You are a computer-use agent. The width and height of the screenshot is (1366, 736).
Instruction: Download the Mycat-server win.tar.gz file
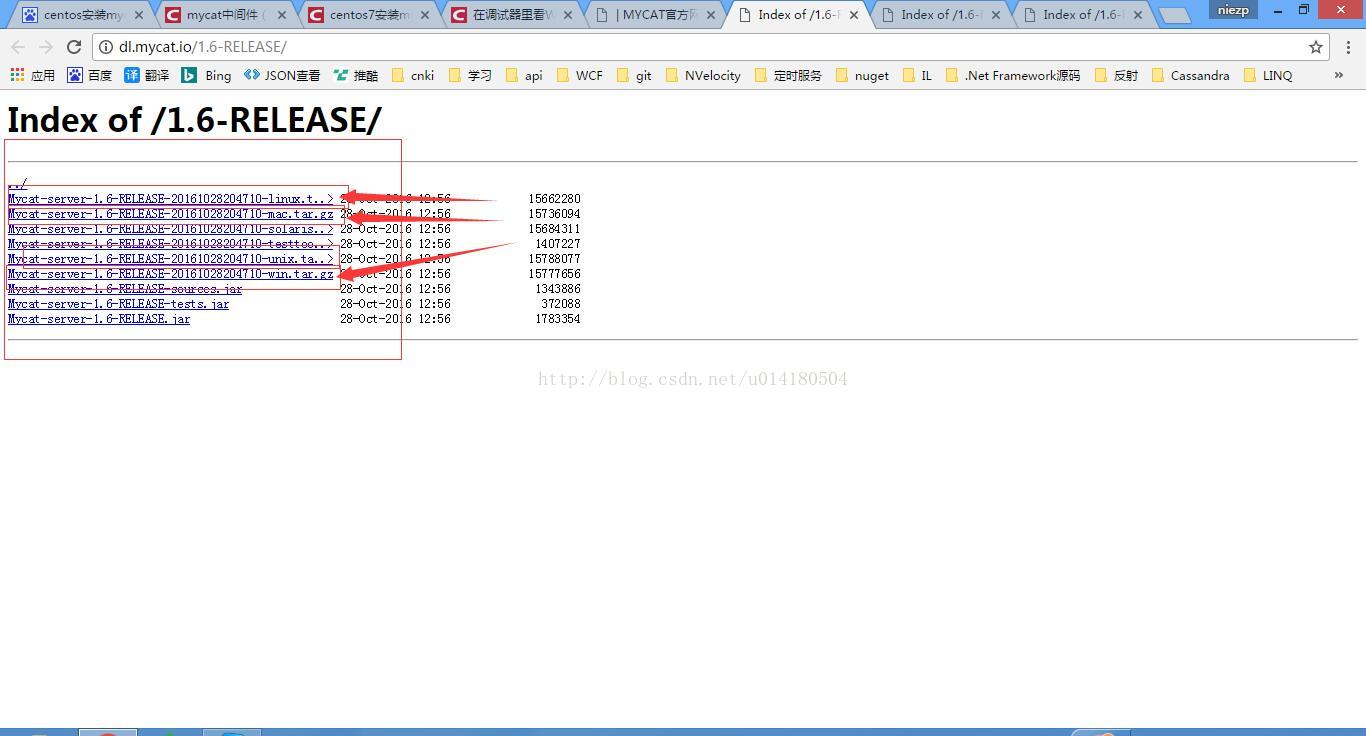pos(170,273)
